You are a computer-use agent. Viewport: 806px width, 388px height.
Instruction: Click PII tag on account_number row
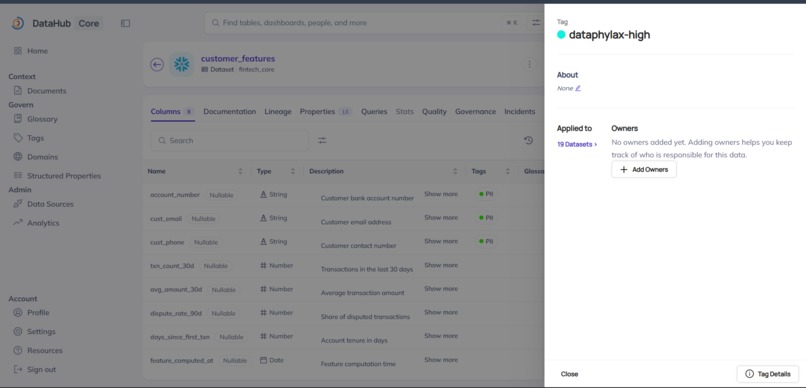(x=486, y=194)
